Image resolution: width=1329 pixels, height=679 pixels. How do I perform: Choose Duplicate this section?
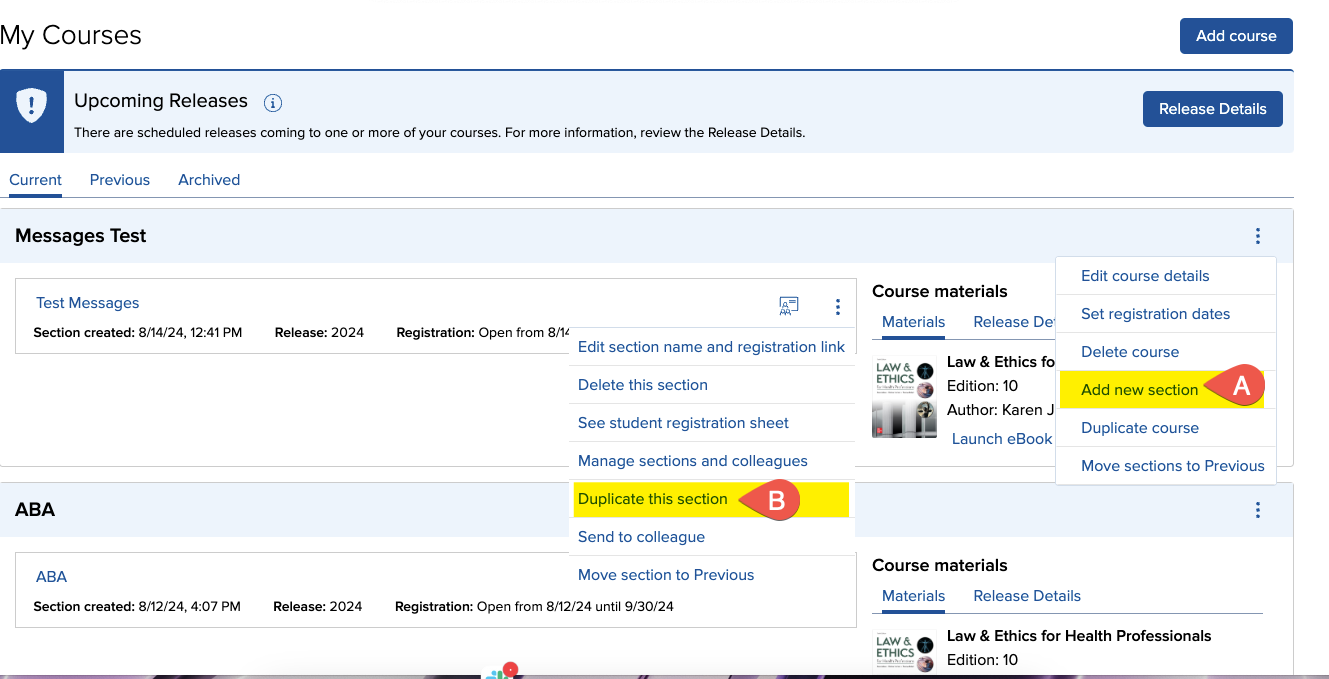pyautogui.click(x=653, y=499)
